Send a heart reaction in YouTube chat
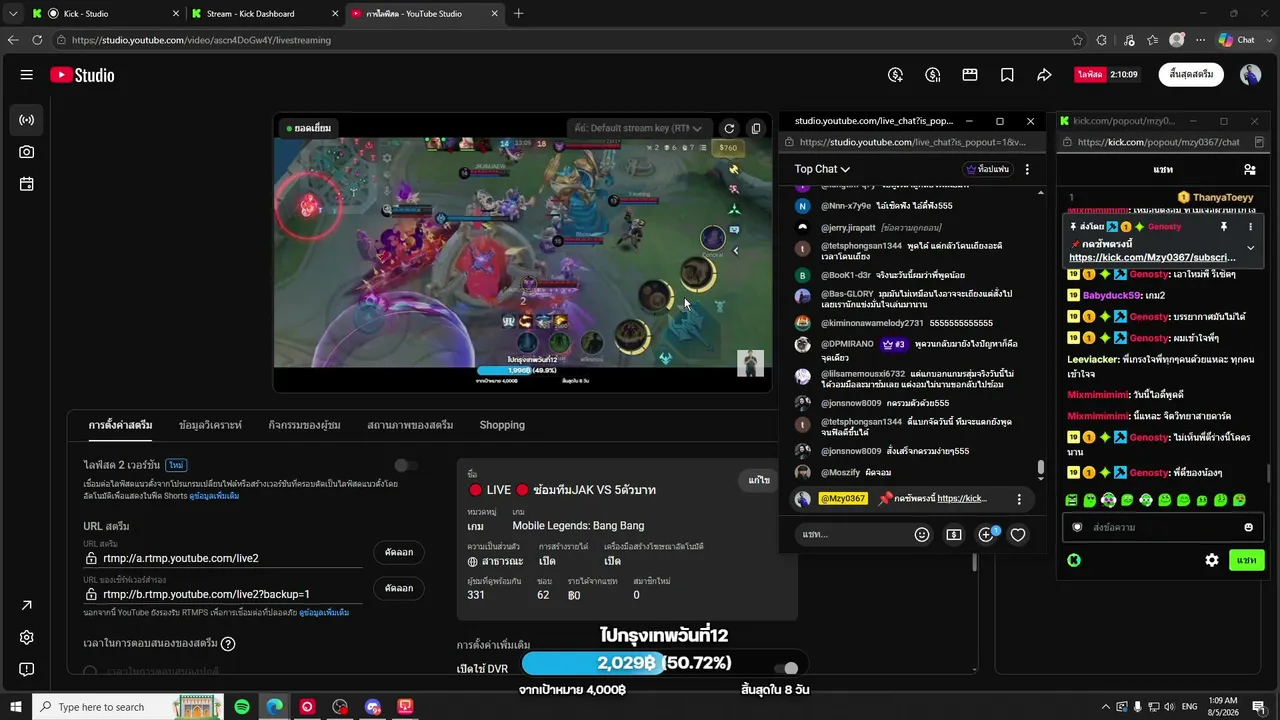The width and height of the screenshot is (1280, 720). tap(1018, 535)
